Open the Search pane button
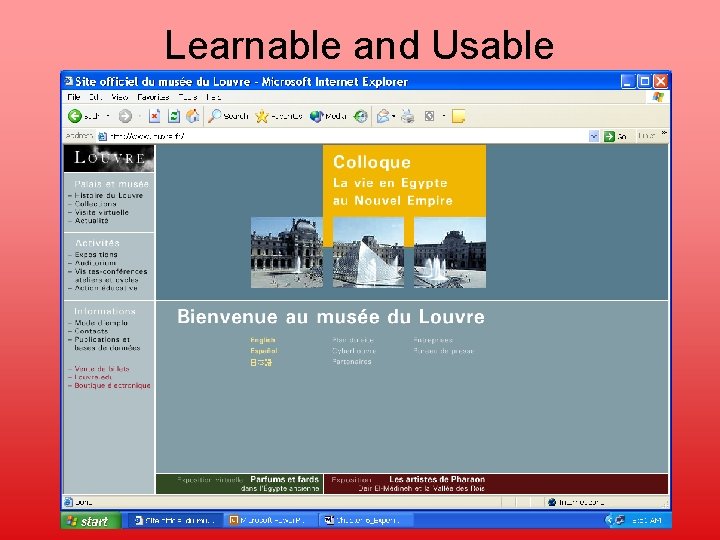 [x=228, y=116]
